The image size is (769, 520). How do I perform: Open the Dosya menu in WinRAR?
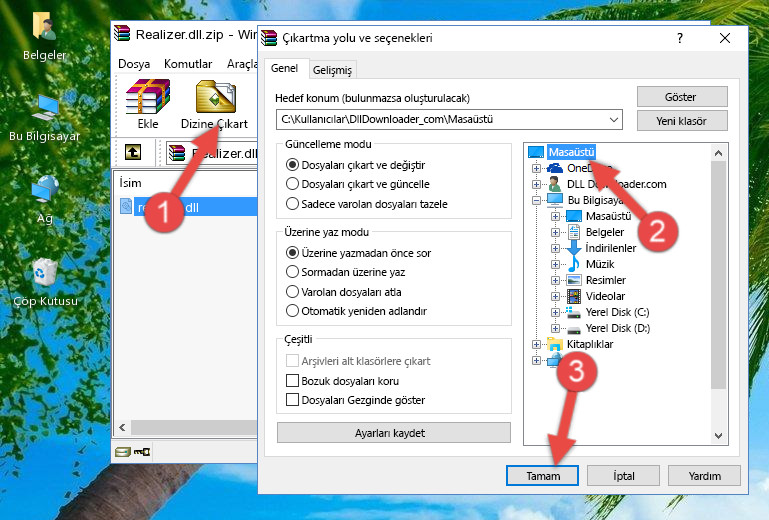coord(134,64)
